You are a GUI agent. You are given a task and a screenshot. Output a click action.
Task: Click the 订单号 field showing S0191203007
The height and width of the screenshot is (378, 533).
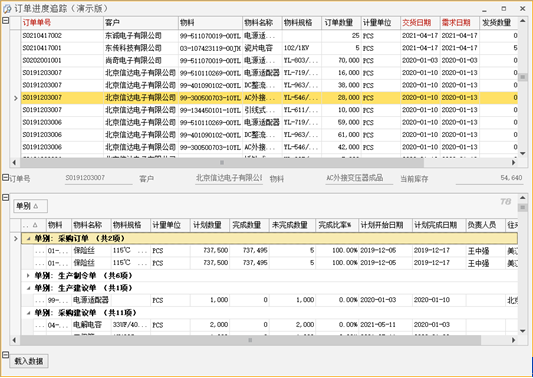coord(99,178)
